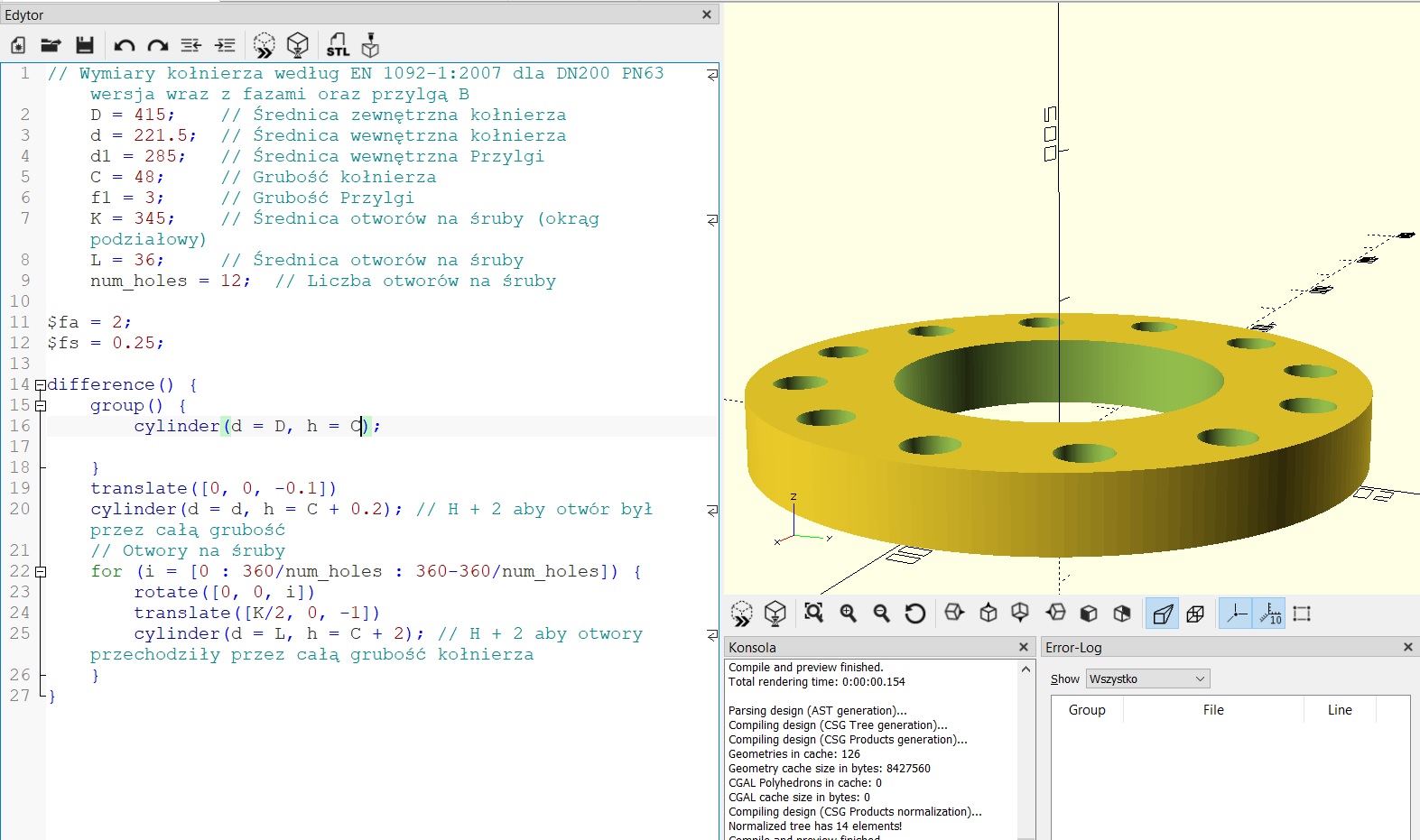Toggle scale markers on the axes
1420x840 pixels.
tap(1269, 614)
